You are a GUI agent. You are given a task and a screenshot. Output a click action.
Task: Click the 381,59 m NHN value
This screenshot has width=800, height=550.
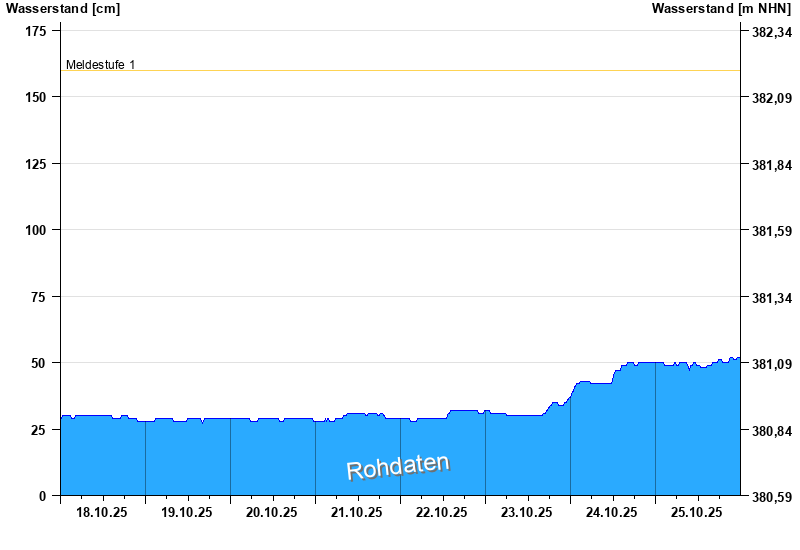(x=772, y=231)
